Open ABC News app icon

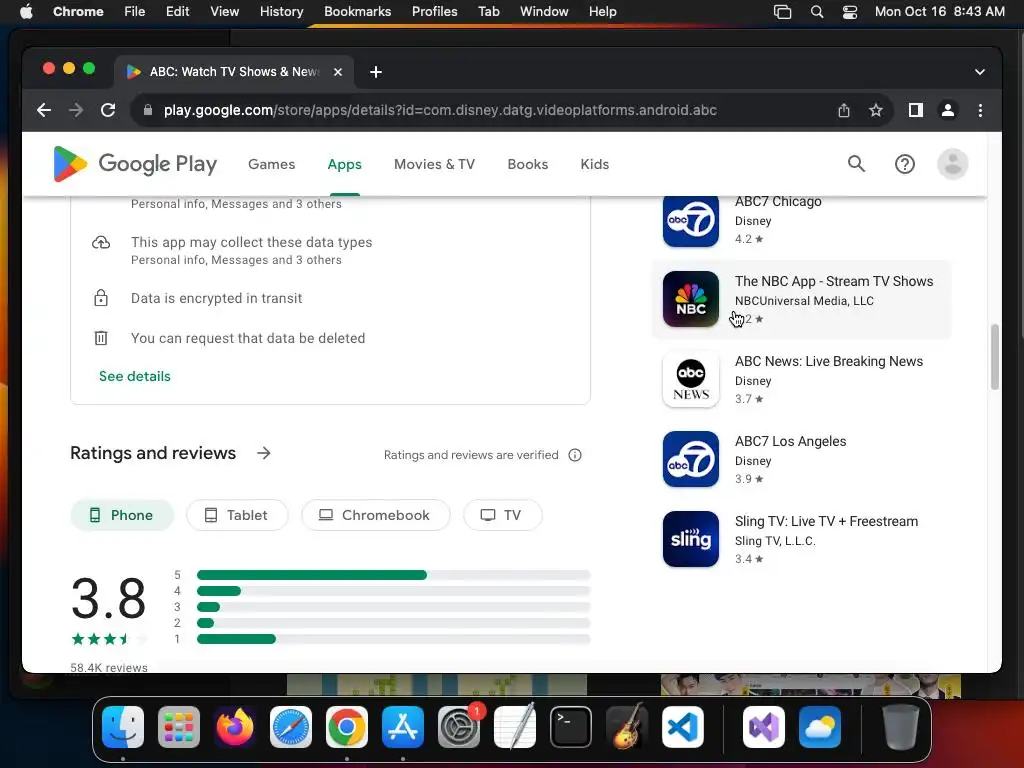click(x=690, y=379)
